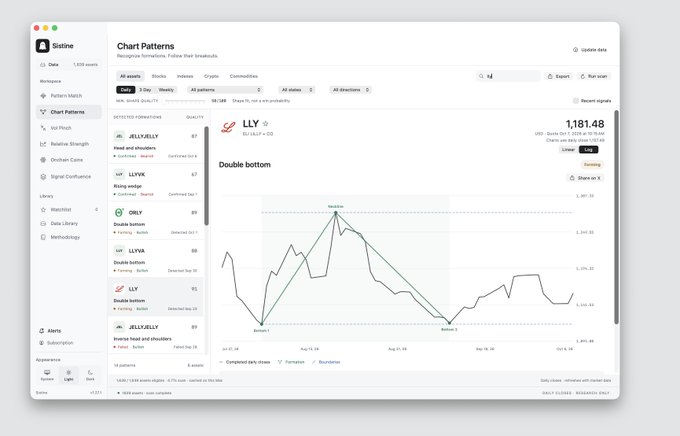
Task: Switch to Dark appearance mode
Action: click(90, 375)
